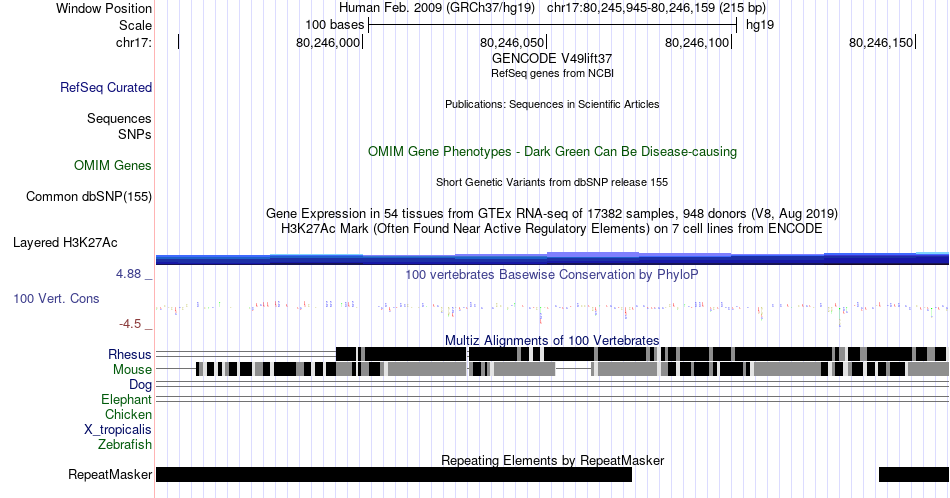Click the long left RepeatMasker block
The image size is (950, 498).
click(x=394, y=474)
